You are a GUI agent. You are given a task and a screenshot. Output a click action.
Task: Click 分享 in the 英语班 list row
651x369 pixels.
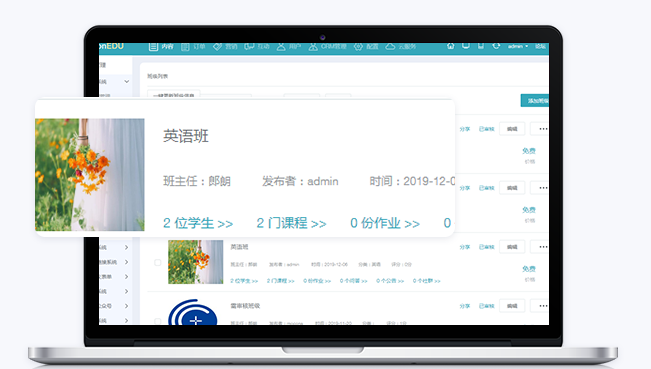point(465,247)
